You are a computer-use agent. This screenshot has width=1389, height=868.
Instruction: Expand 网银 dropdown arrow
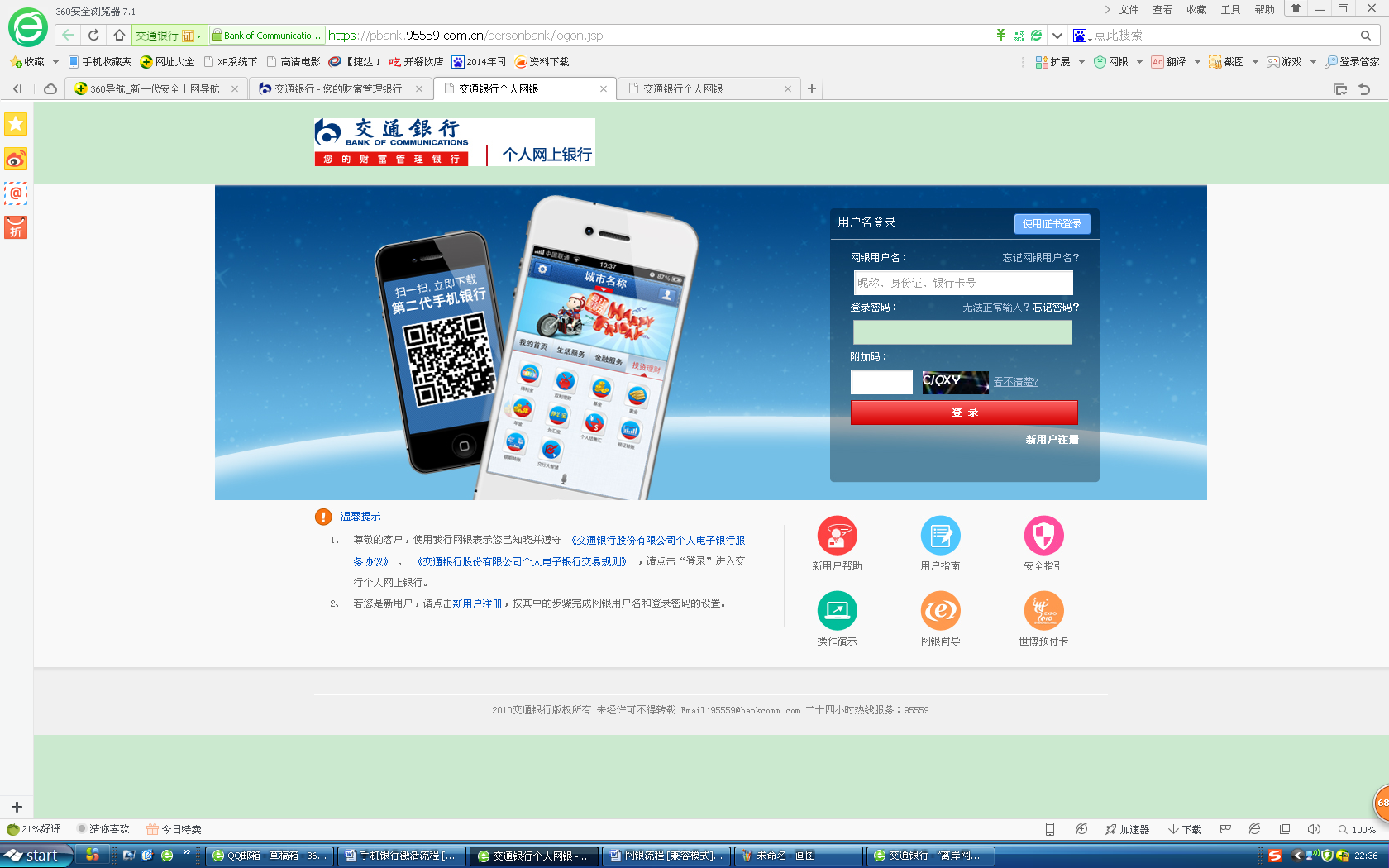point(1139,62)
